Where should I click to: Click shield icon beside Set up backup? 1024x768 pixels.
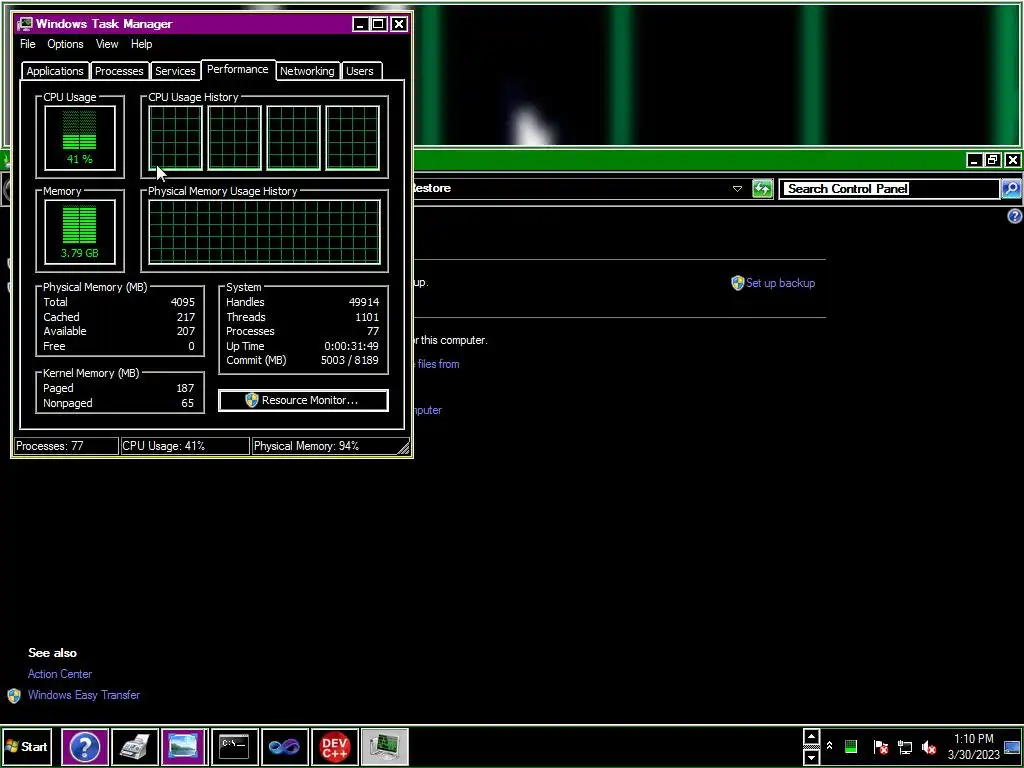click(x=737, y=283)
